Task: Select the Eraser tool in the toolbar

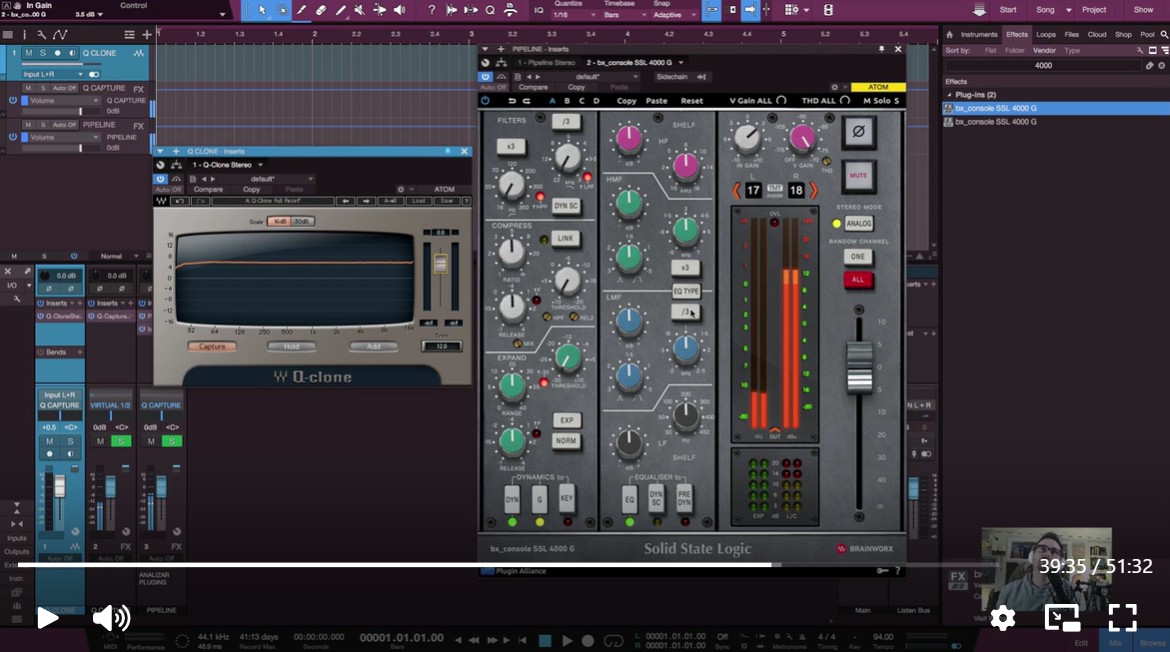Action: pos(321,10)
